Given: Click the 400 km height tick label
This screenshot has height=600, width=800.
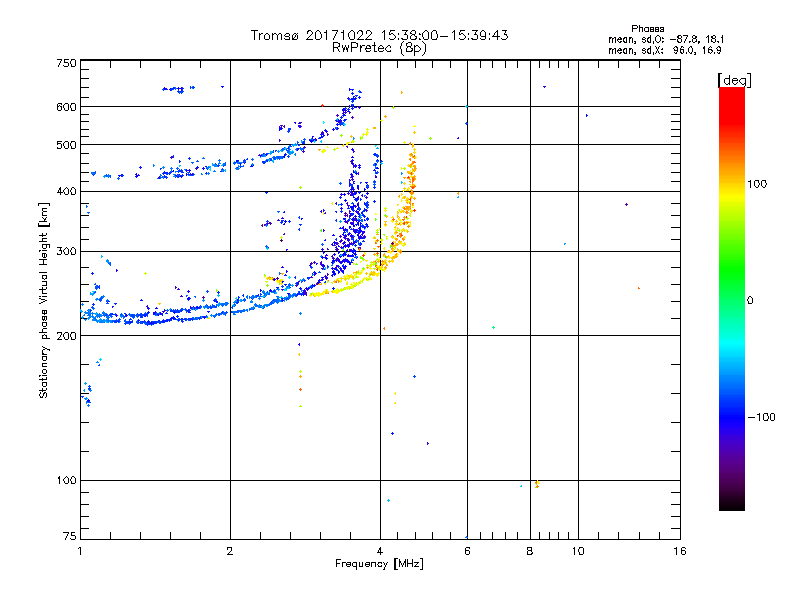Looking at the screenshot, I should (x=66, y=192).
